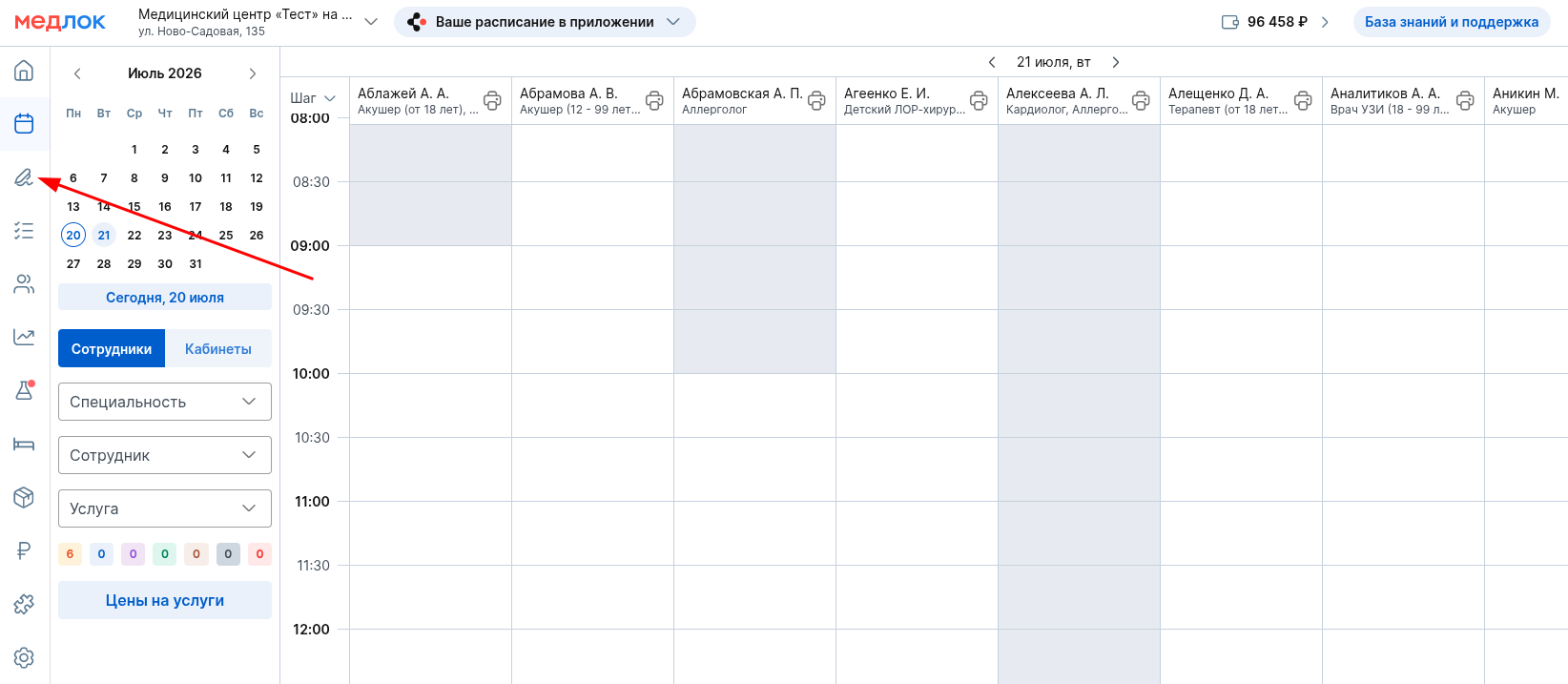The height and width of the screenshot is (684, 1568).
Task: Open 'Цены на услуги' button
Action: click(165, 600)
